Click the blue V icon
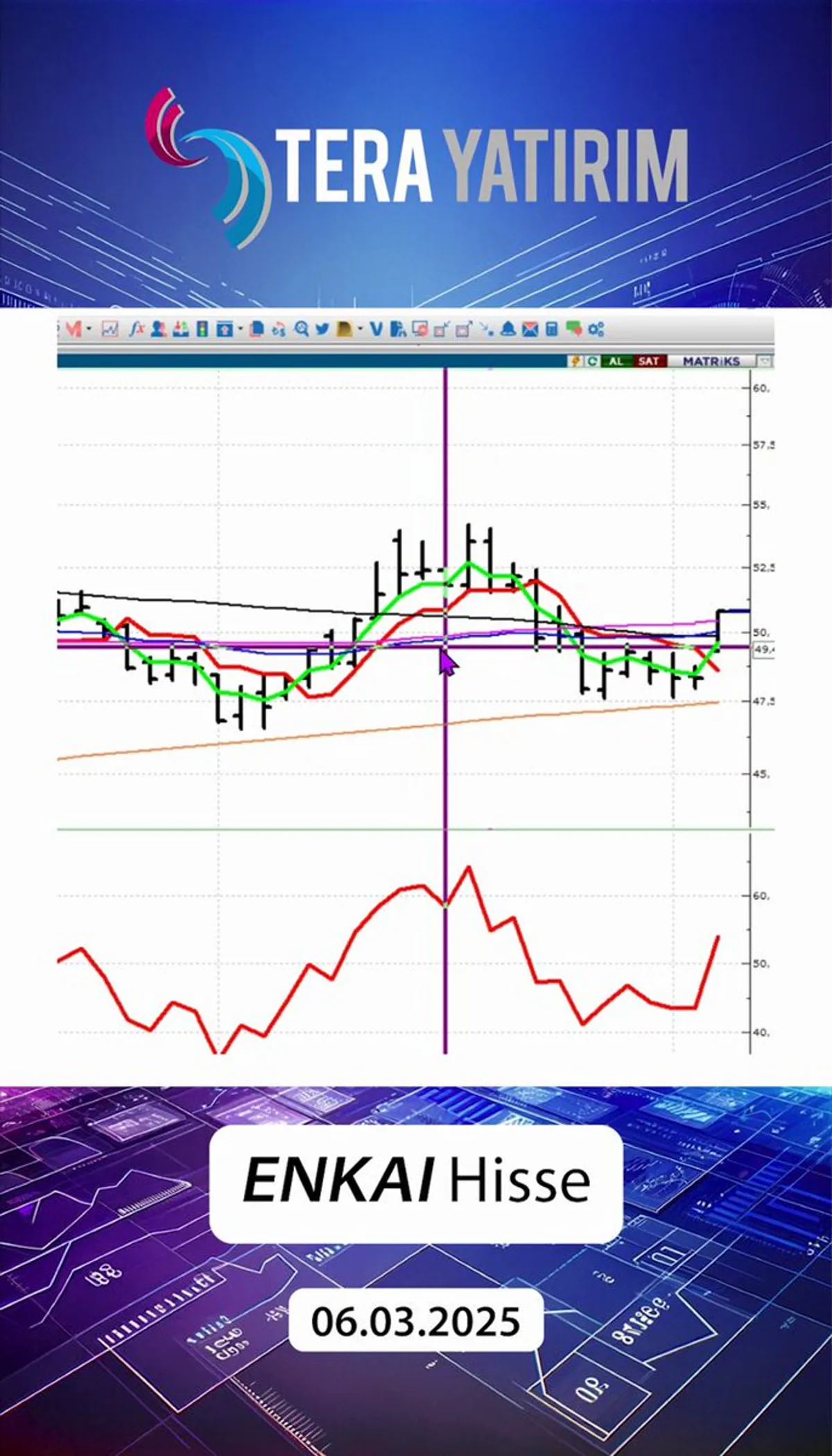Viewport: 832px width, 1456px height. [376, 329]
